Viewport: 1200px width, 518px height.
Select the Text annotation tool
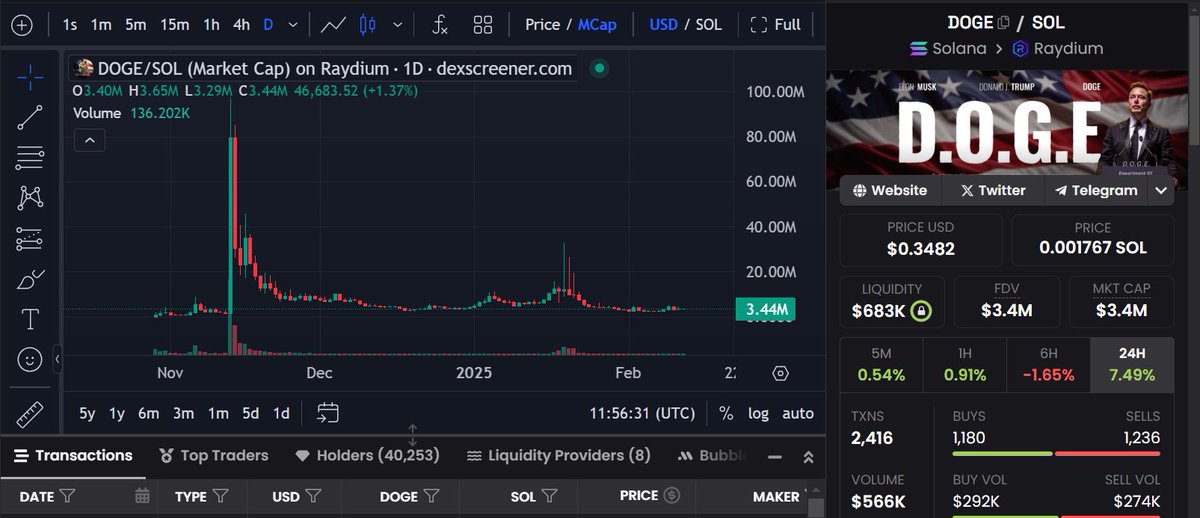30,320
